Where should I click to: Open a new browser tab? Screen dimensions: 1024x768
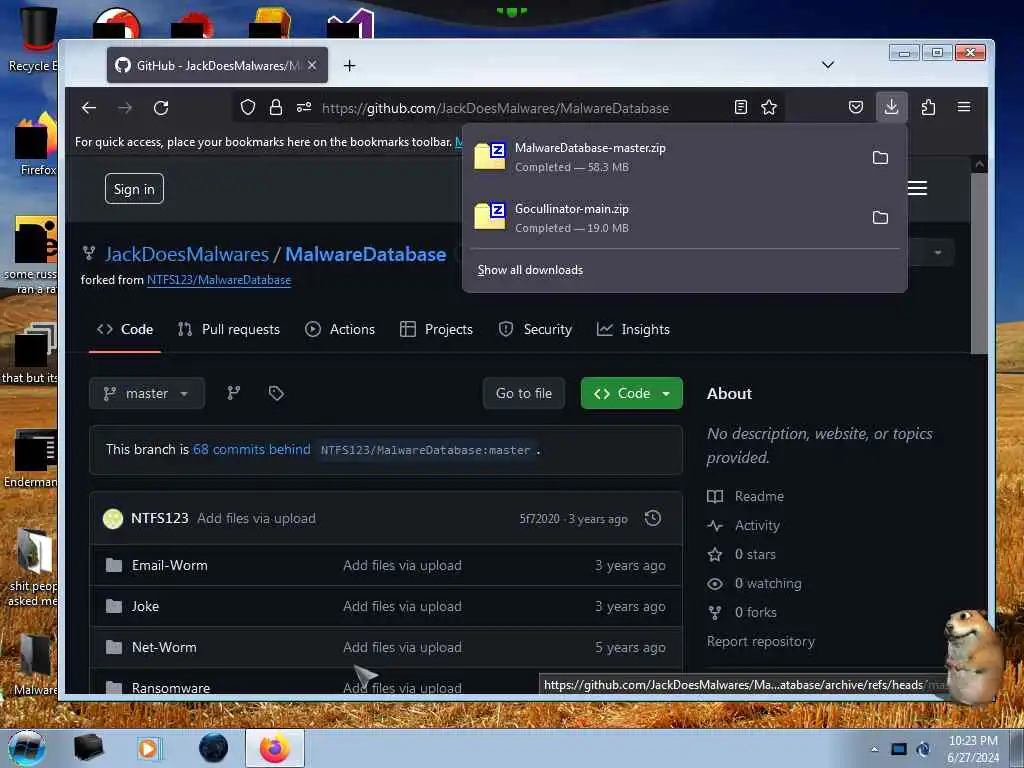coord(349,65)
